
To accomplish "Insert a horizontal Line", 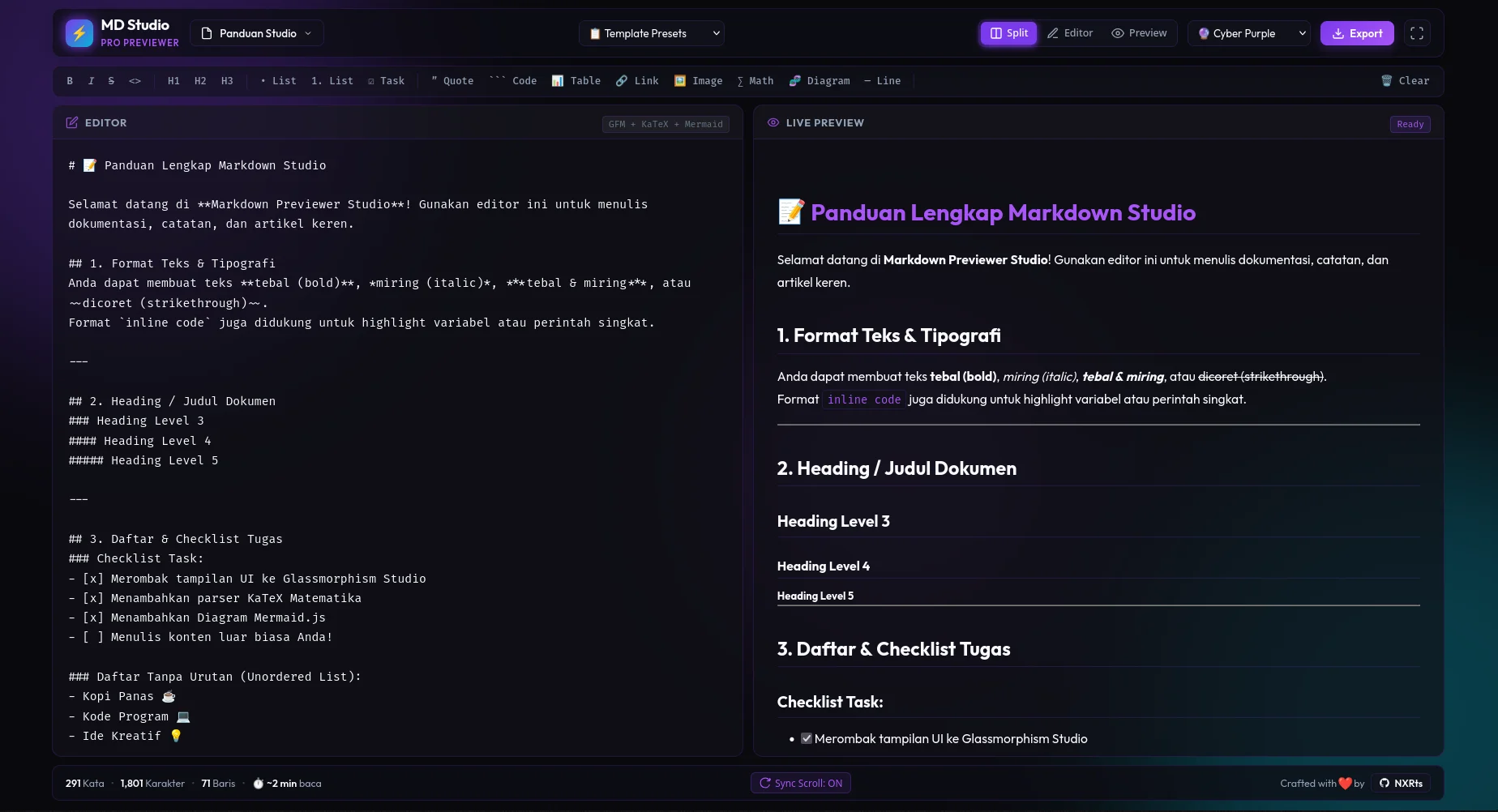I will point(883,81).
